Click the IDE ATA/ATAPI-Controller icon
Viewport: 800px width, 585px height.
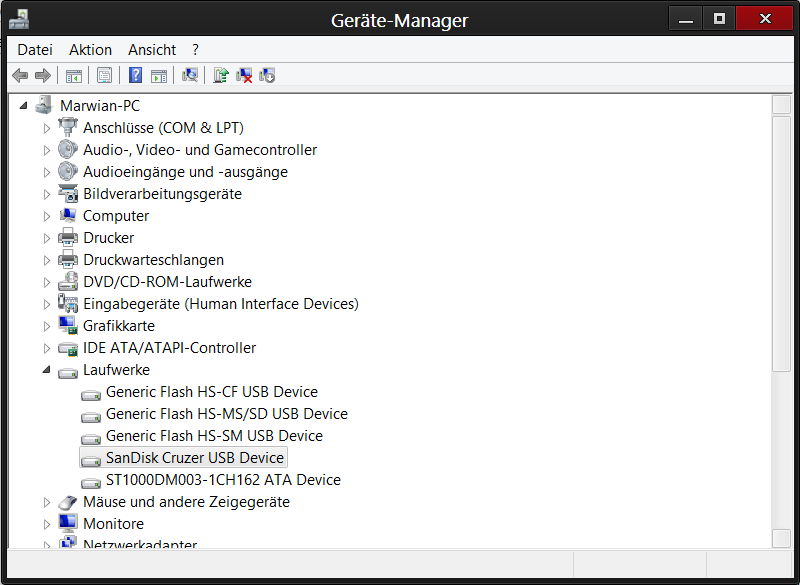click(x=68, y=348)
